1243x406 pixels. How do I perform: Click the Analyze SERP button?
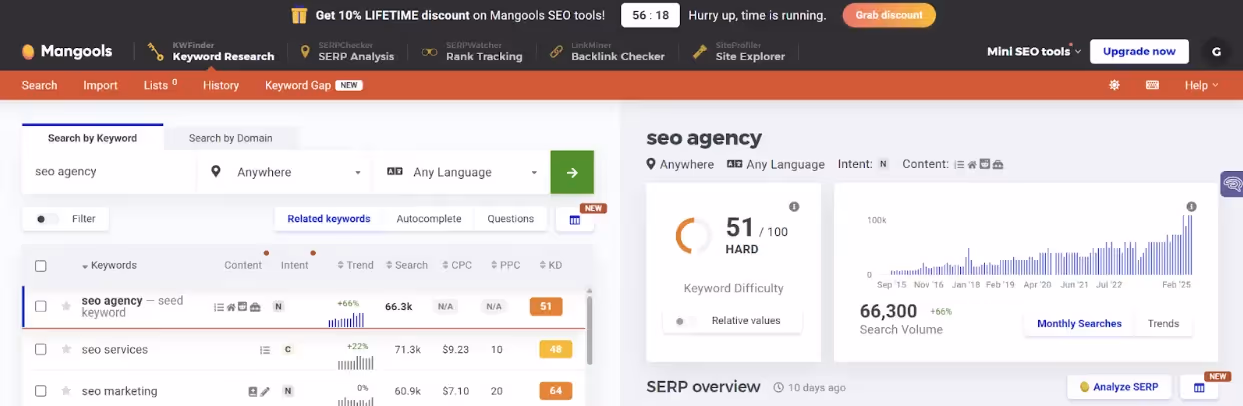click(x=1119, y=387)
